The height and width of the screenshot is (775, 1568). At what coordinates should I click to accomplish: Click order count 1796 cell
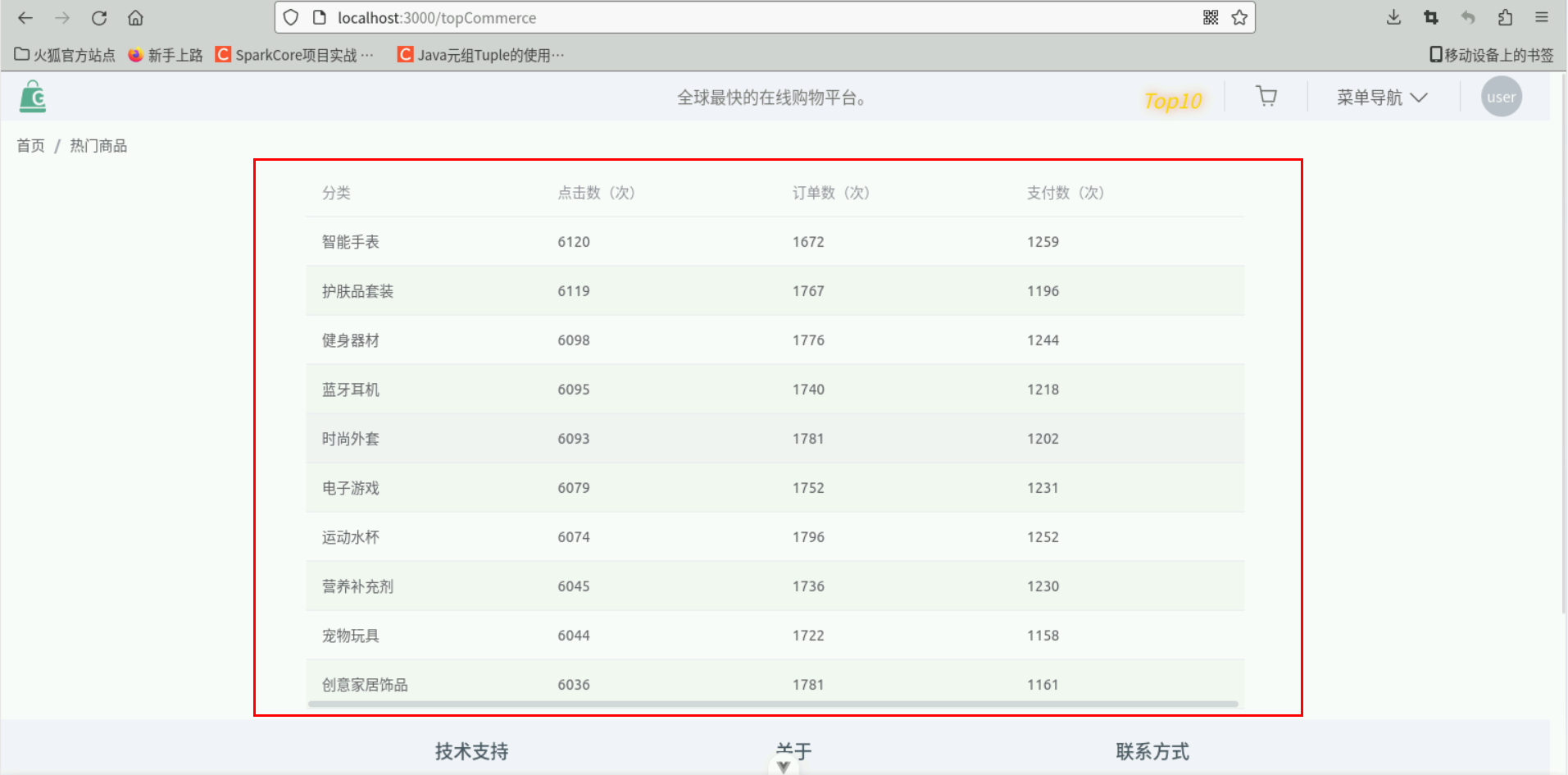point(808,537)
